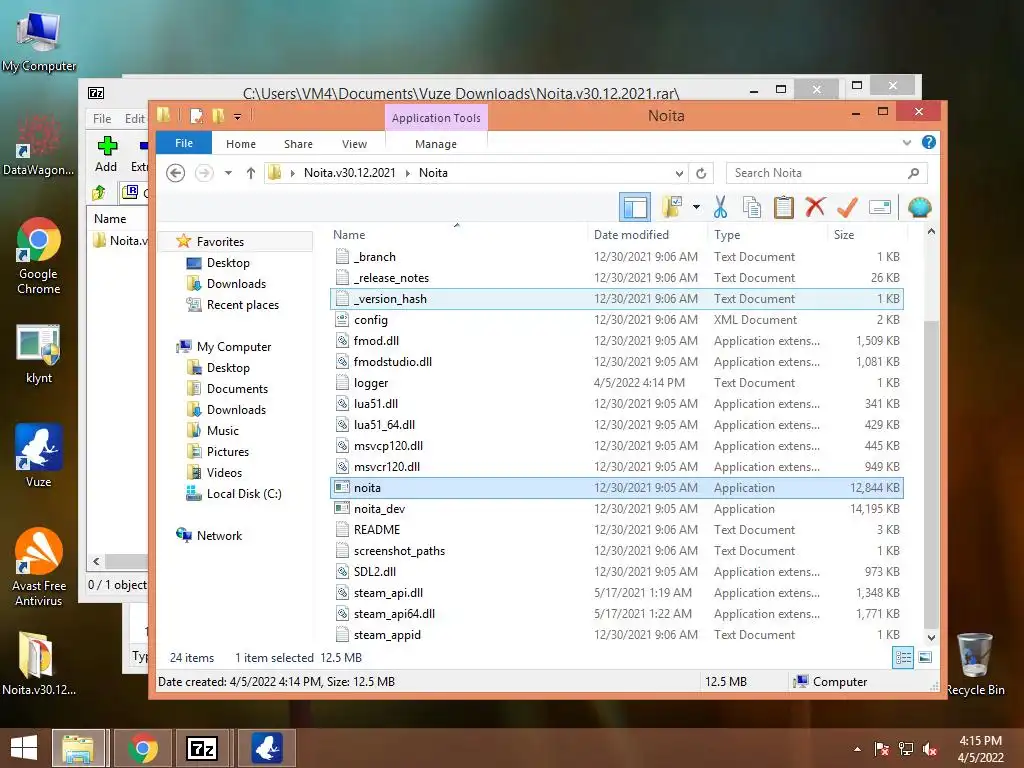Click scroll down arrow of file list

[x=931, y=637]
